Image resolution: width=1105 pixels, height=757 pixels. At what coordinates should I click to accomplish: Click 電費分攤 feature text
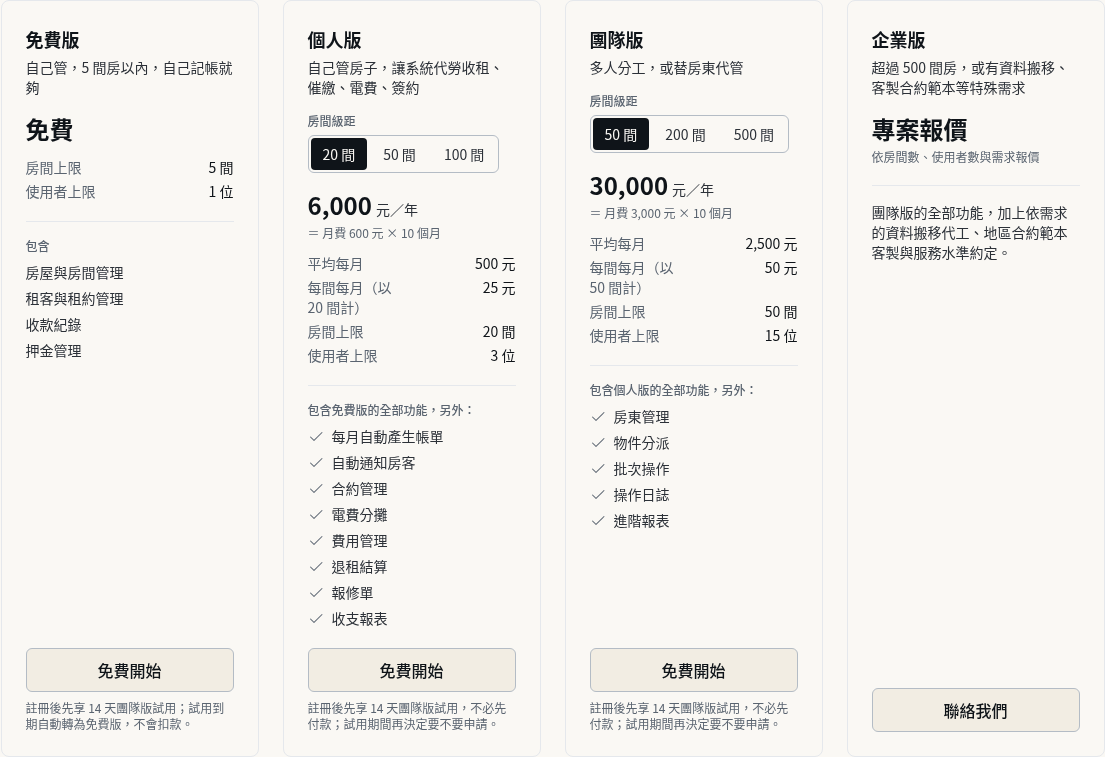point(359,516)
